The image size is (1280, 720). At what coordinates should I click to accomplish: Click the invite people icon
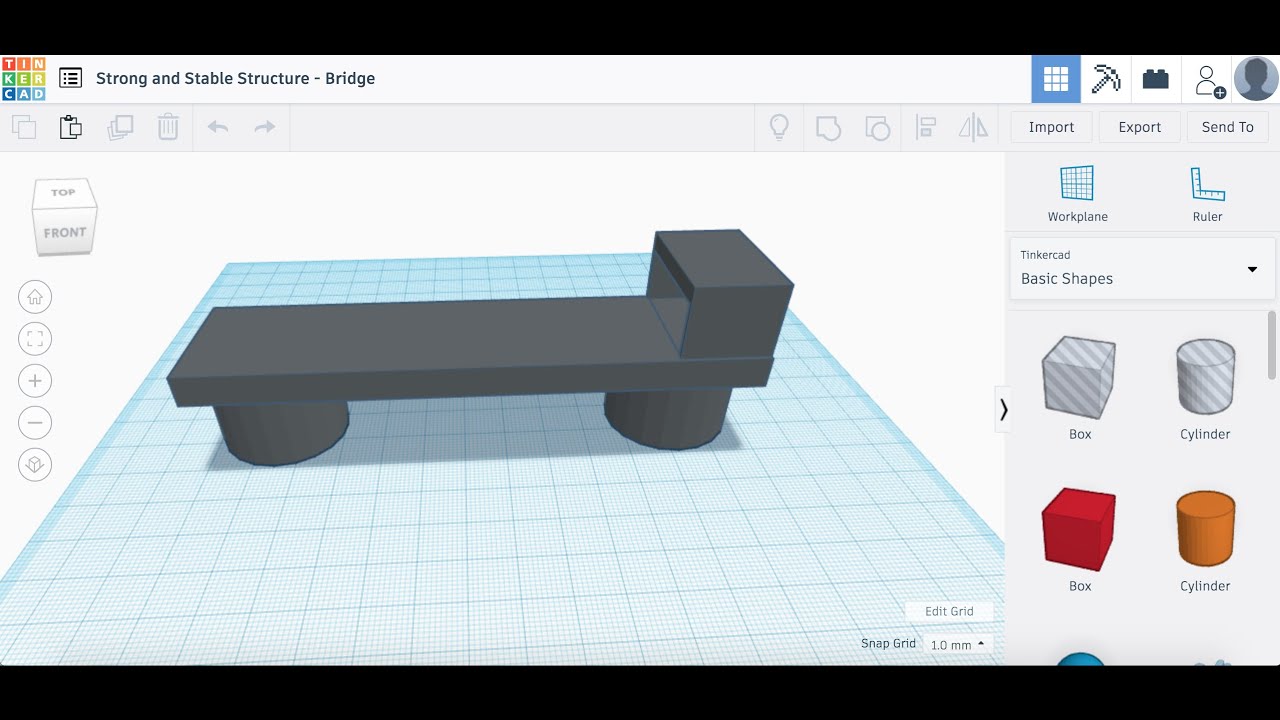coord(1209,80)
